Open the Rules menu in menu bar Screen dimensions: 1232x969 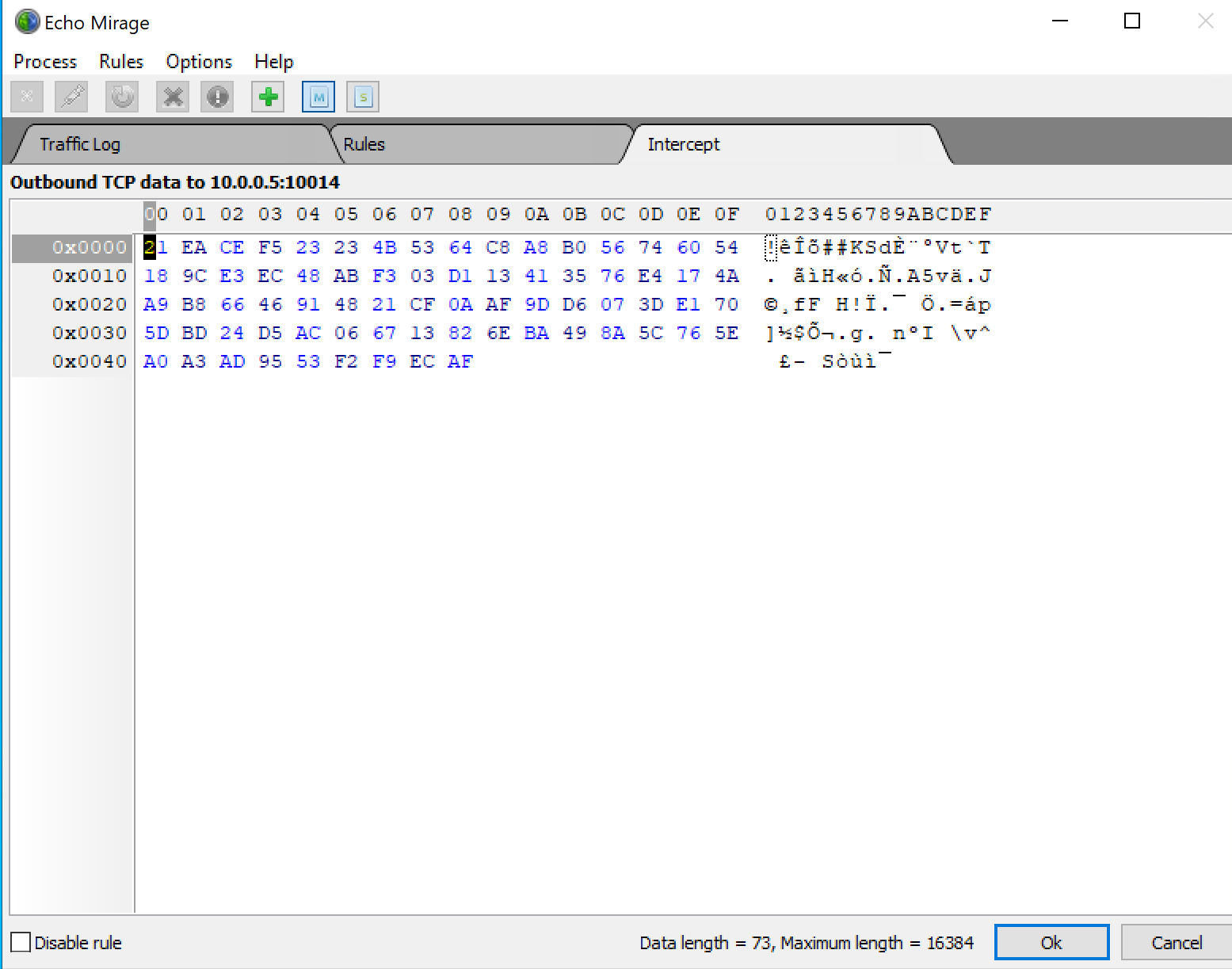pyautogui.click(x=121, y=62)
